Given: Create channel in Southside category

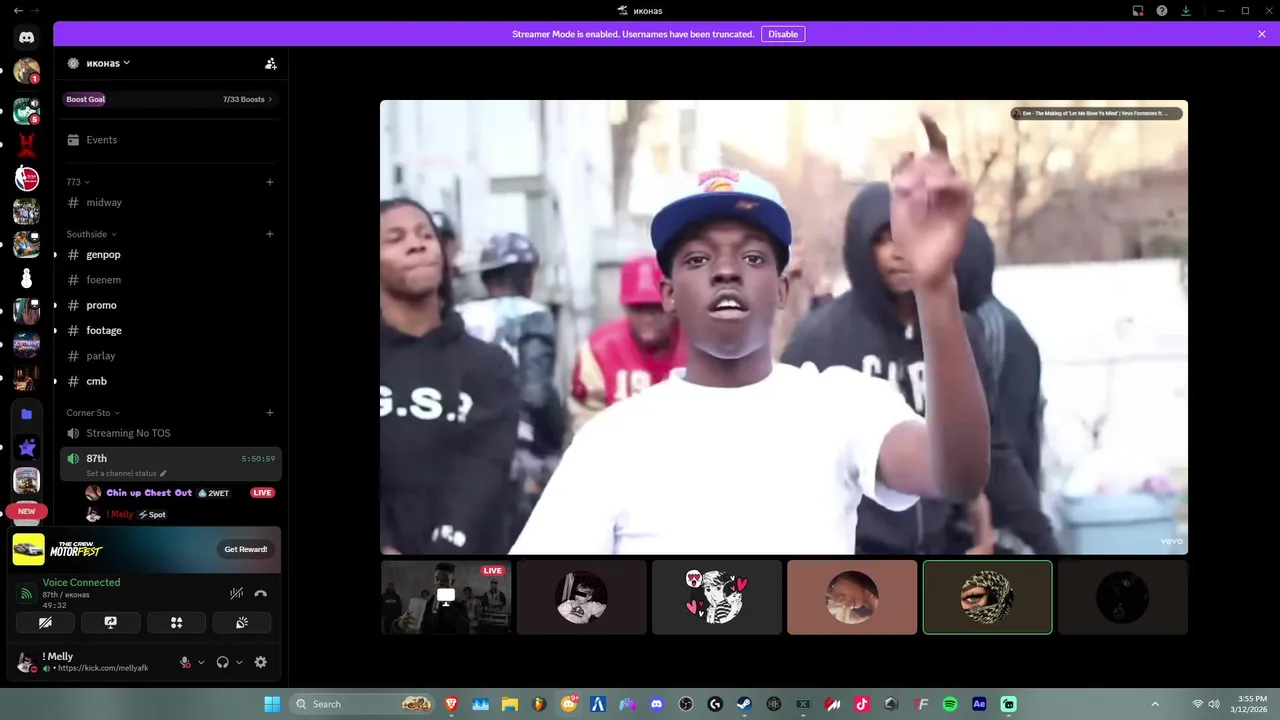Looking at the screenshot, I should point(270,234).
